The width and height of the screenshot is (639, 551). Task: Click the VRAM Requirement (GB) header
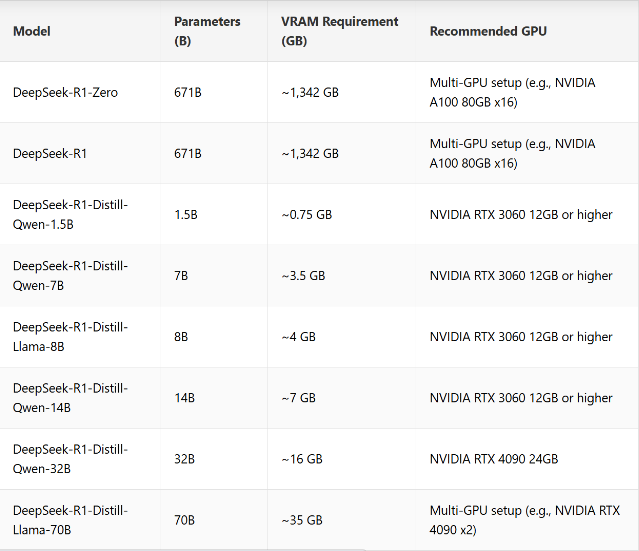339,31
